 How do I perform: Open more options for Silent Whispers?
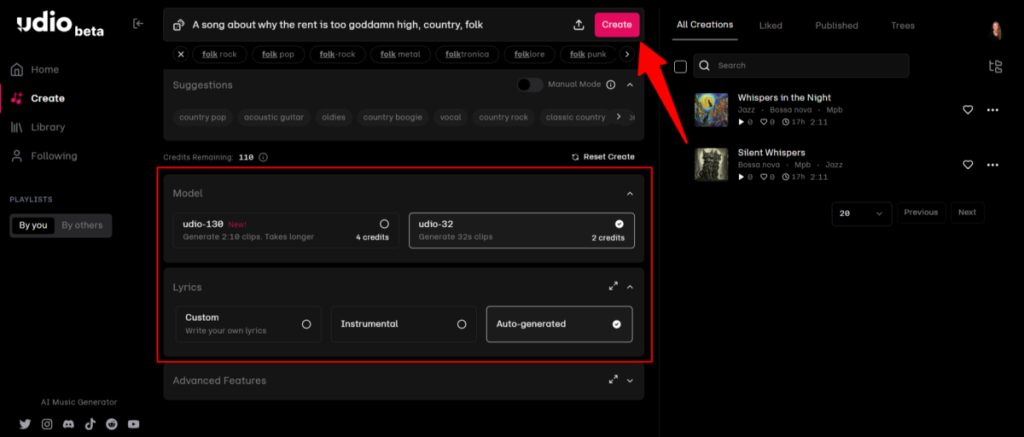[x=993, y=165]
